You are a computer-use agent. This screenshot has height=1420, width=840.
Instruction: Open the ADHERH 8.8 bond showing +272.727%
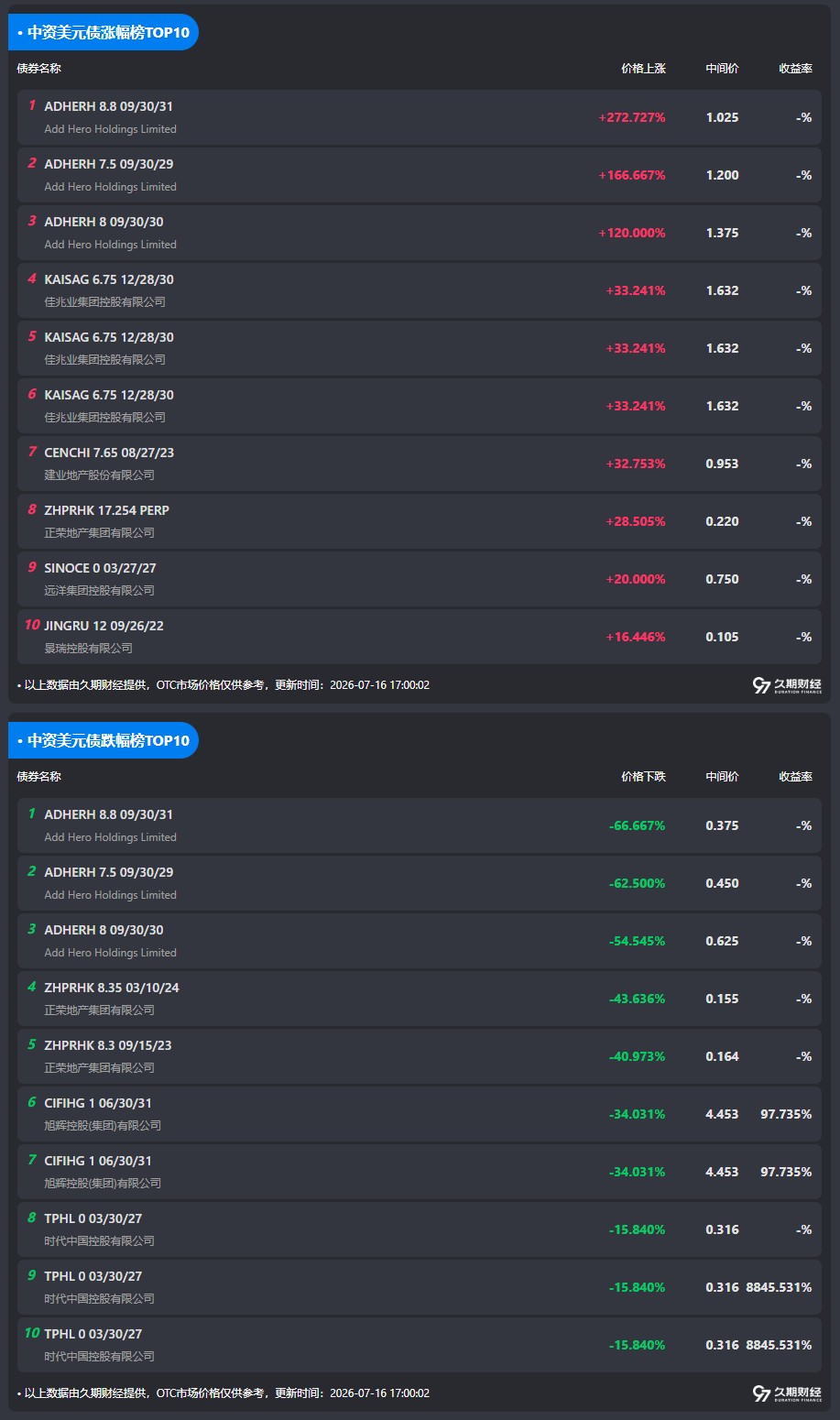click(x=420, y=117)
